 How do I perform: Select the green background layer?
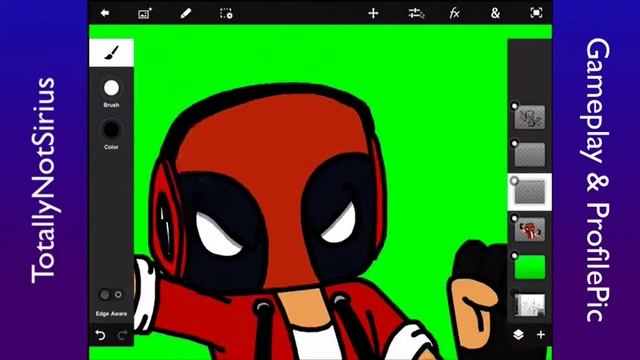coord(530,267)
